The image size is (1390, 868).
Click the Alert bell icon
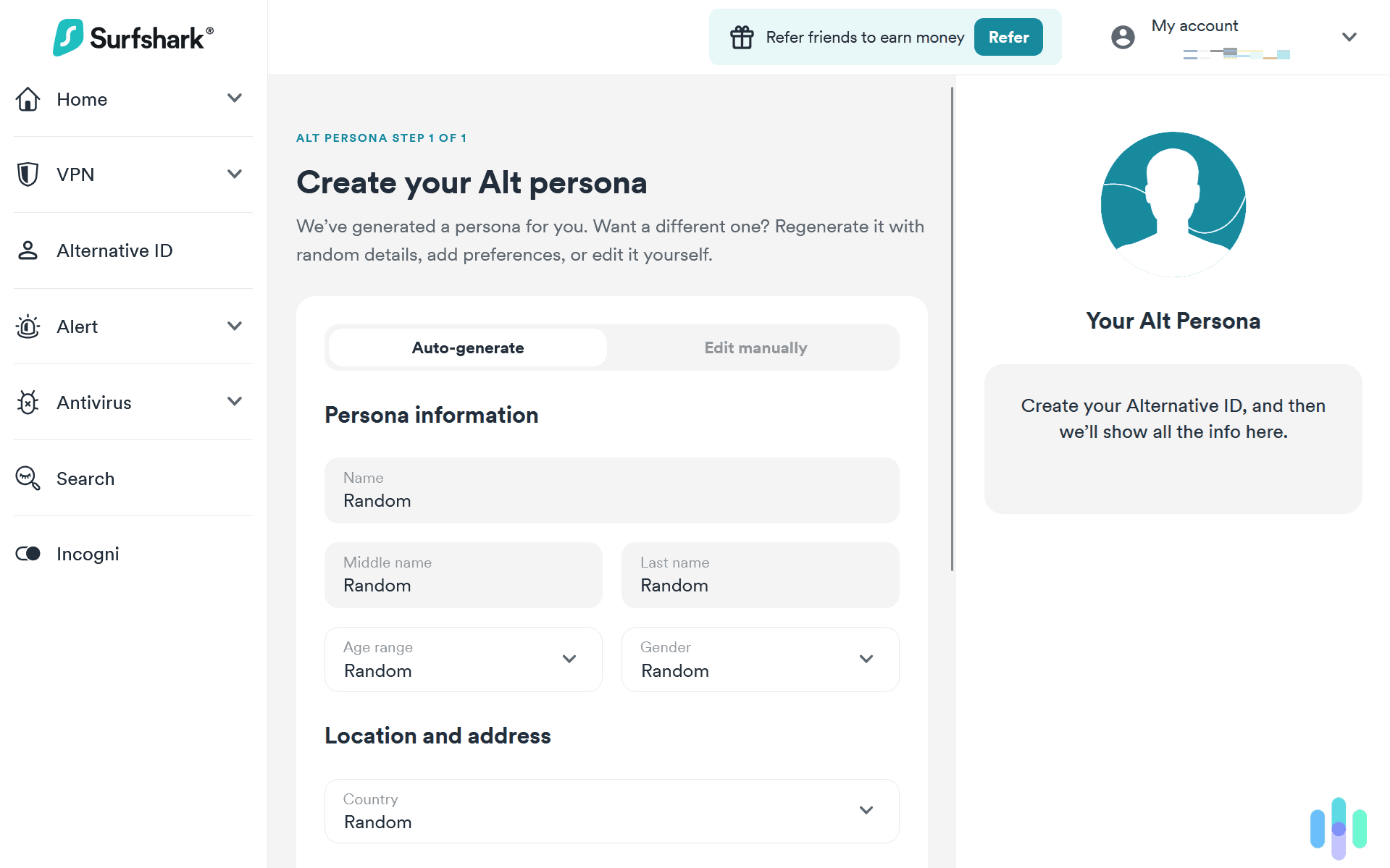coord(28,326)
